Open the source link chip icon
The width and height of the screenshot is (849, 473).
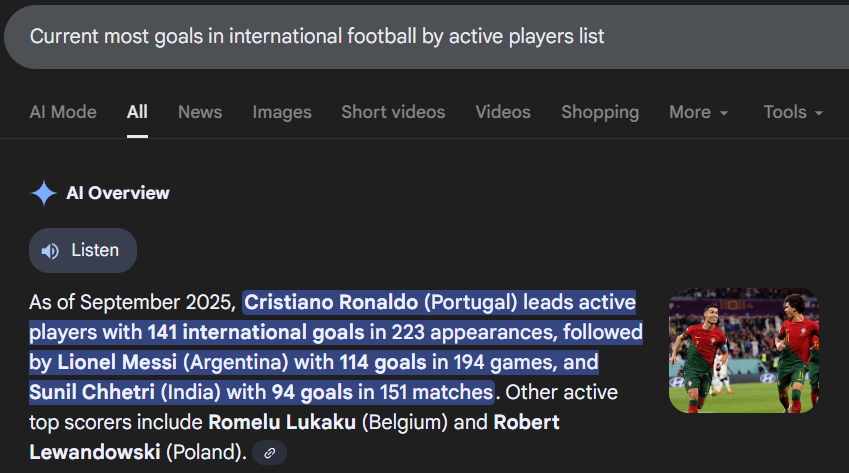click(269, 453)
